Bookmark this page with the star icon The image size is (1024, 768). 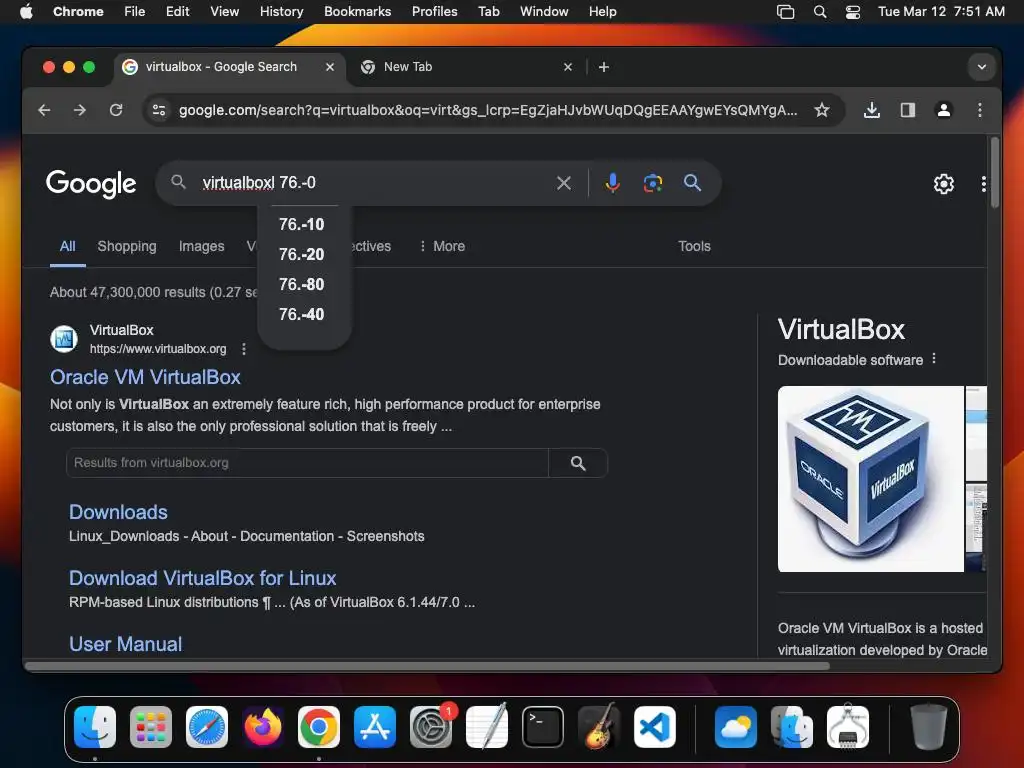pyautogui.click(x=822, y=110)
